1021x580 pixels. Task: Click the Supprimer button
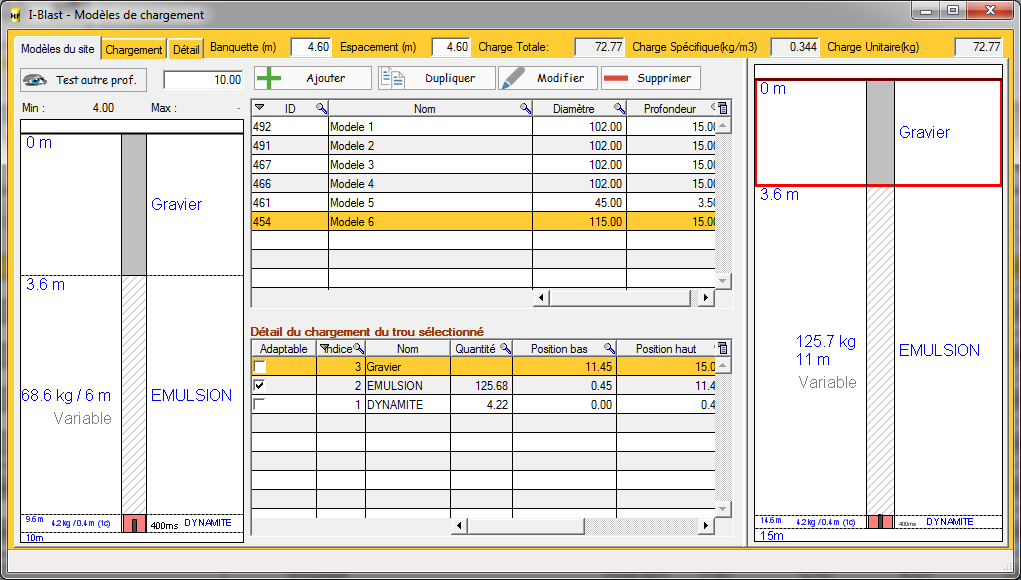650,78
